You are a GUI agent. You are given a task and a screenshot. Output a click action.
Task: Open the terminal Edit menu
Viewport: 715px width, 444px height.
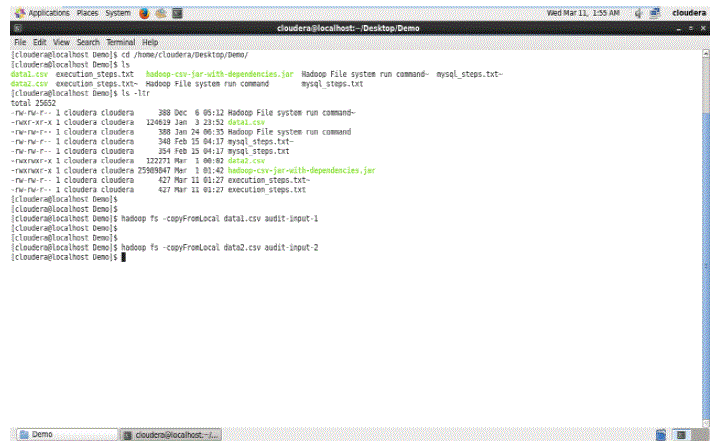click(40, 43)
